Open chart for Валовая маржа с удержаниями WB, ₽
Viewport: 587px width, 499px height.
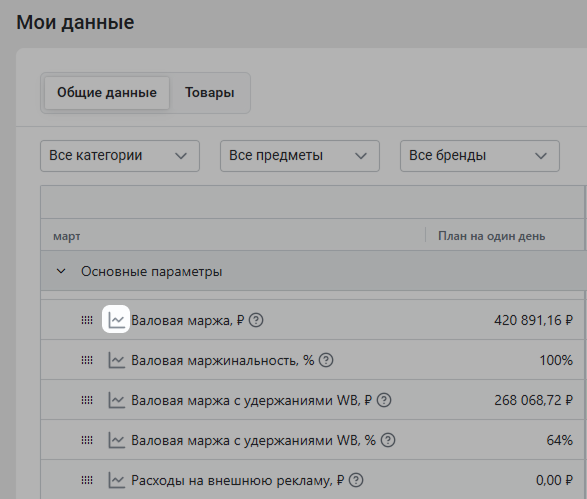click(x=116, y=400)
